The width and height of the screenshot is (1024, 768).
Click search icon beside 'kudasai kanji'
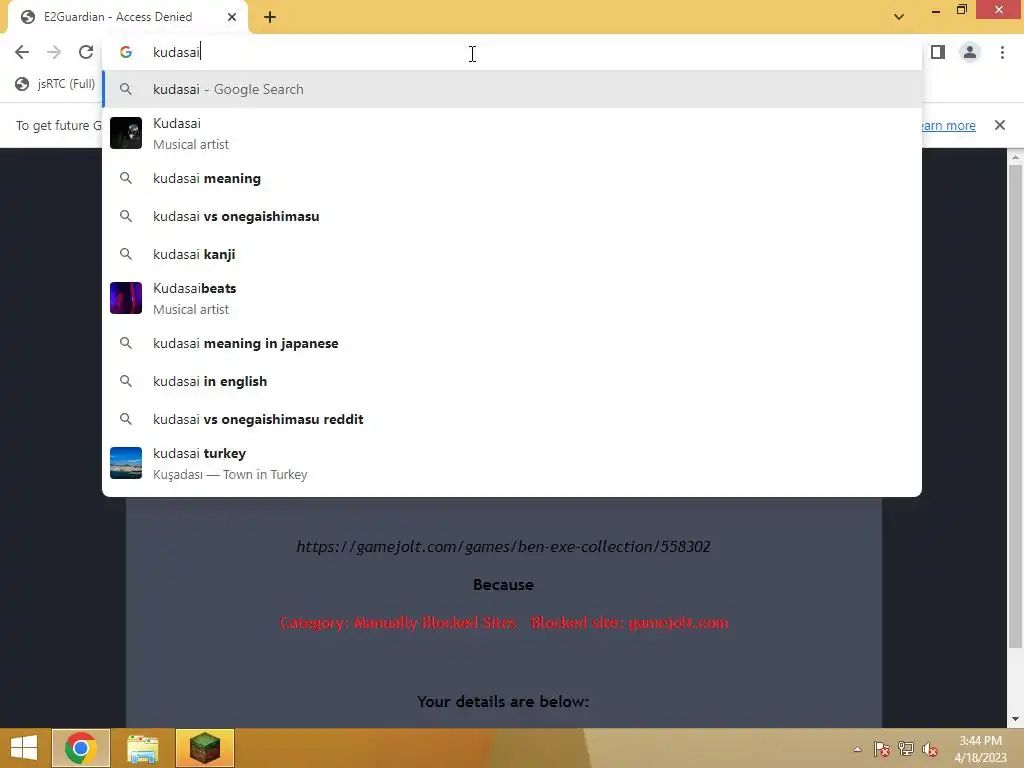tap(126, 254)
